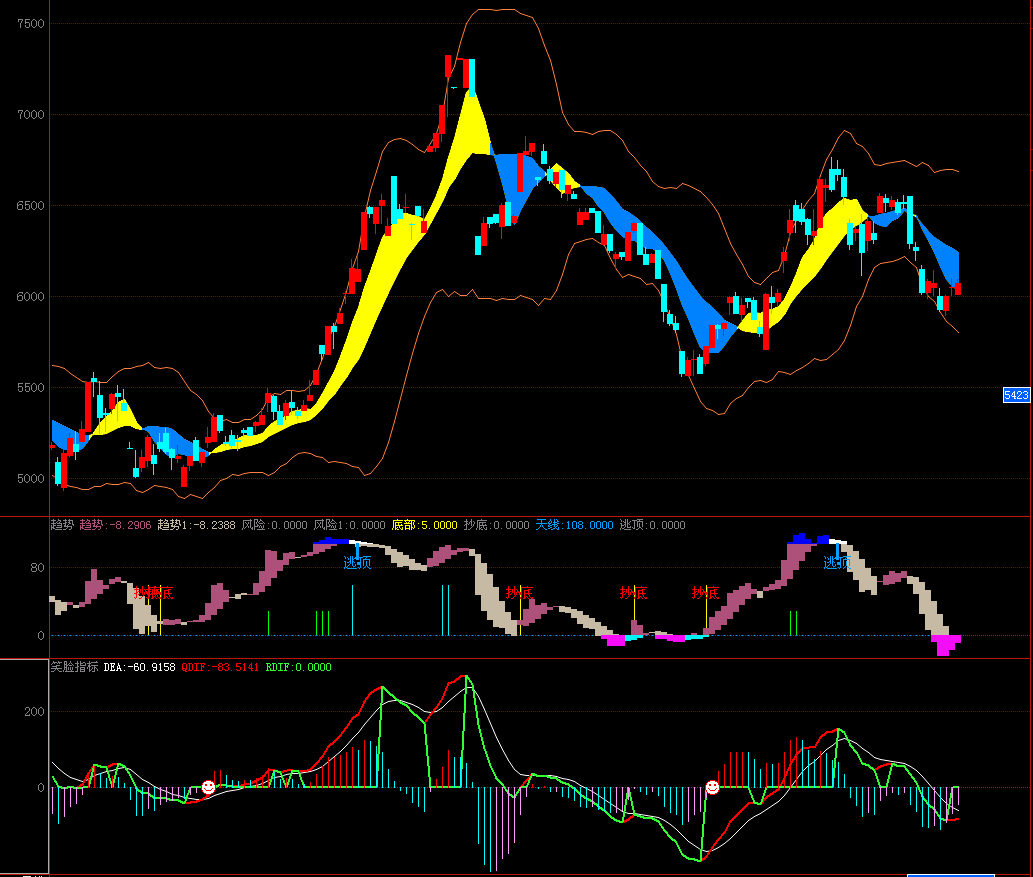Screen dimensions: 1033x877
Task: Select the 笑脸指标 indicator name label
Action: coord(74,667)
